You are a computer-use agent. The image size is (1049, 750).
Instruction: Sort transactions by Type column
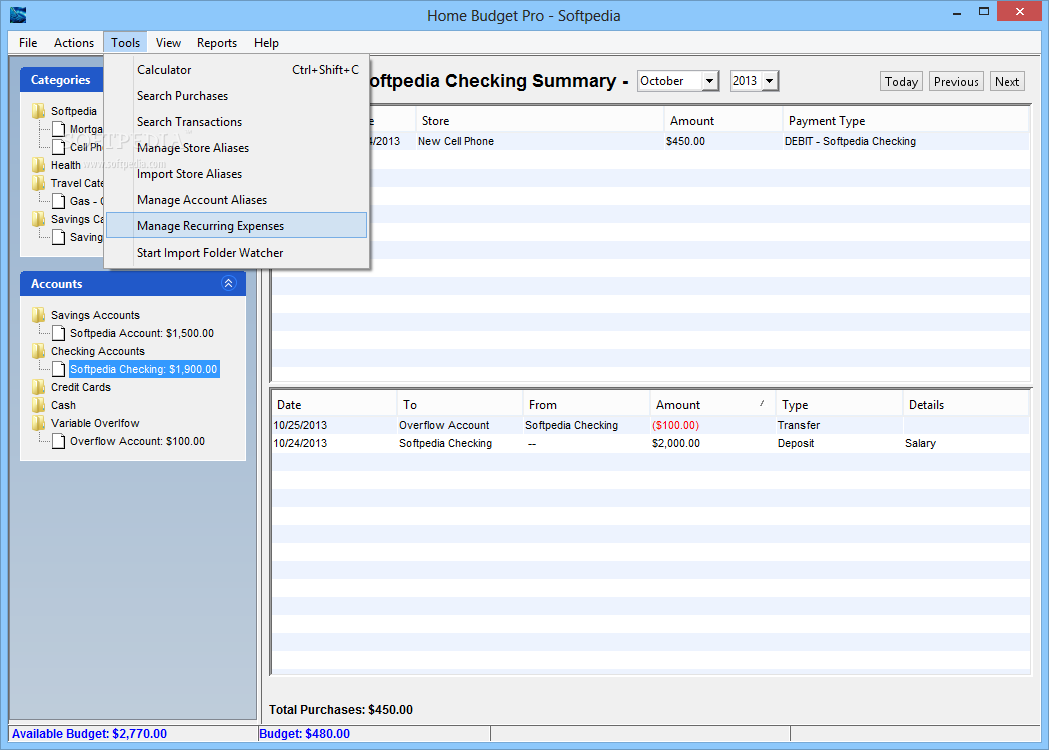pos(839,405)
